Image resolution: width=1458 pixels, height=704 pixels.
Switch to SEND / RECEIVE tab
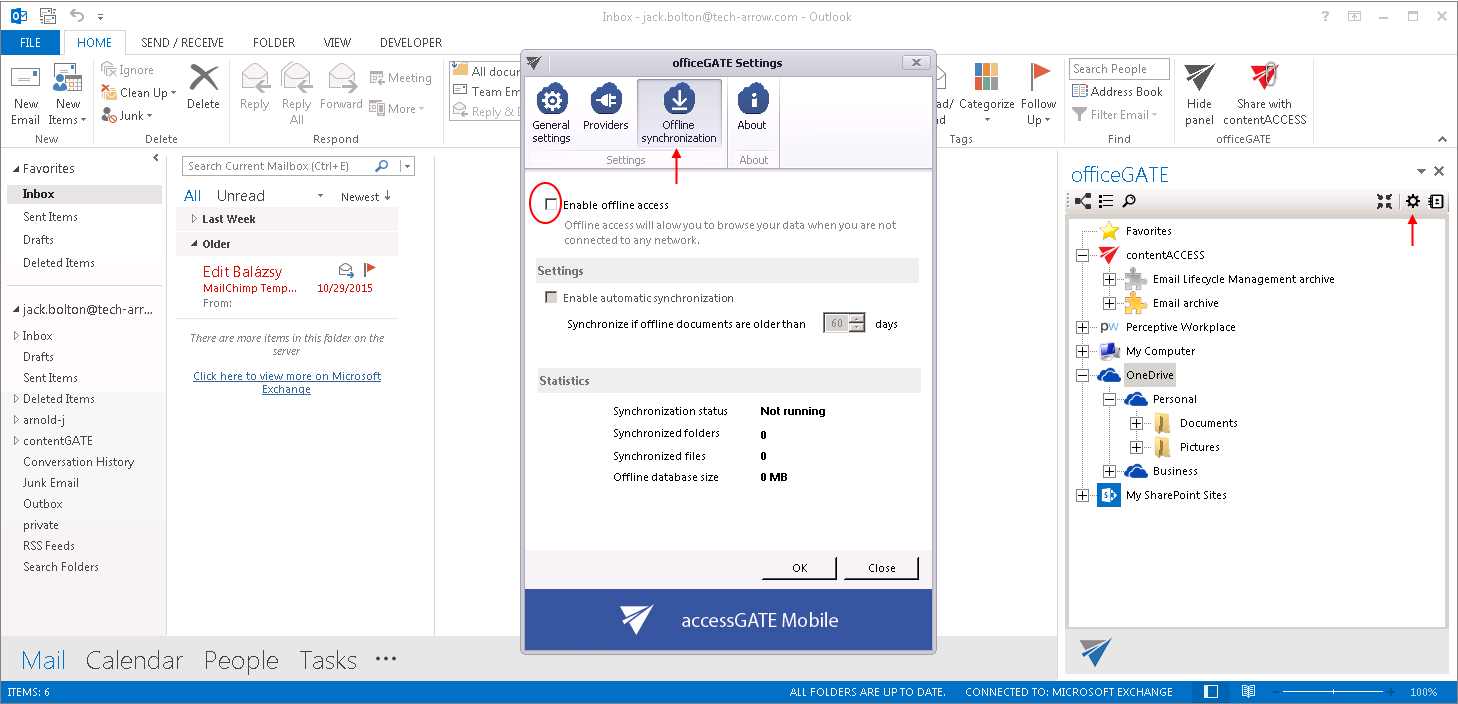pos(182,43)
